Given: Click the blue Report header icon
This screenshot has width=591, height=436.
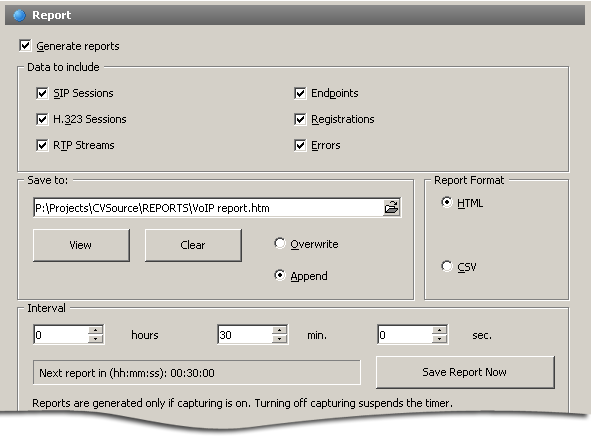Looking at the screenshot, I should tap(20, 15).
